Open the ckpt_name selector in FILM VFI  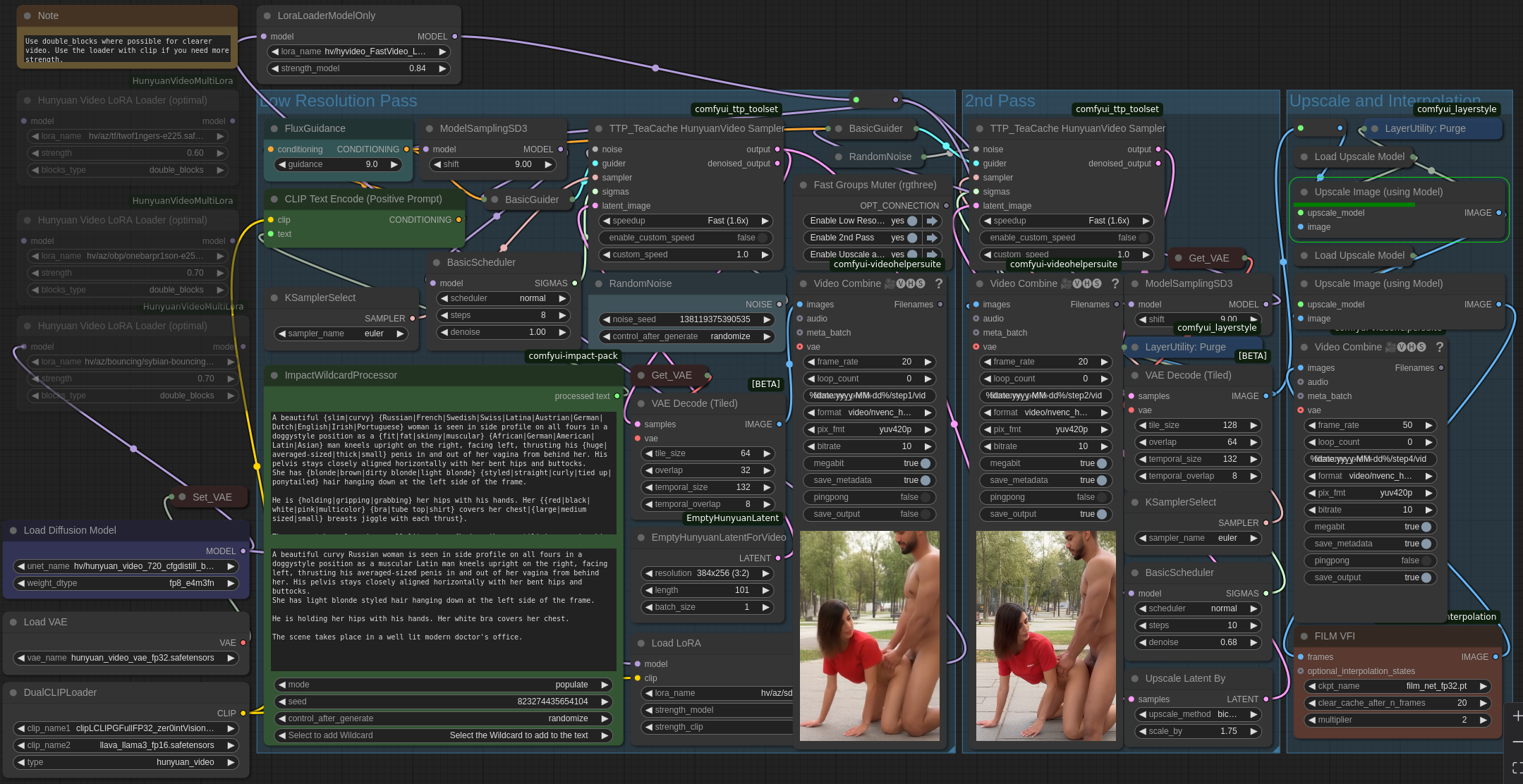1397,686
